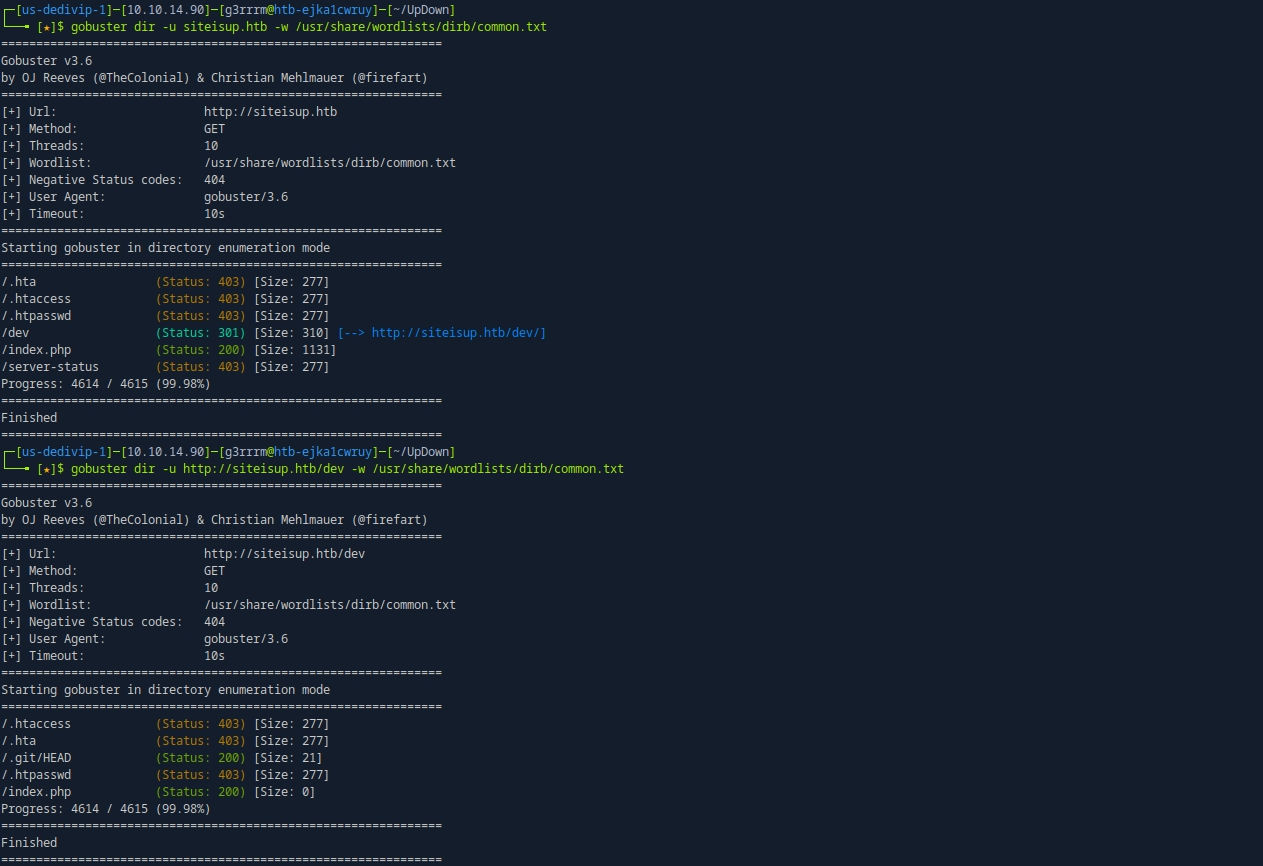Select the '/.git/HEAD' result path
Screen dimensions: 1263x866
36,758
